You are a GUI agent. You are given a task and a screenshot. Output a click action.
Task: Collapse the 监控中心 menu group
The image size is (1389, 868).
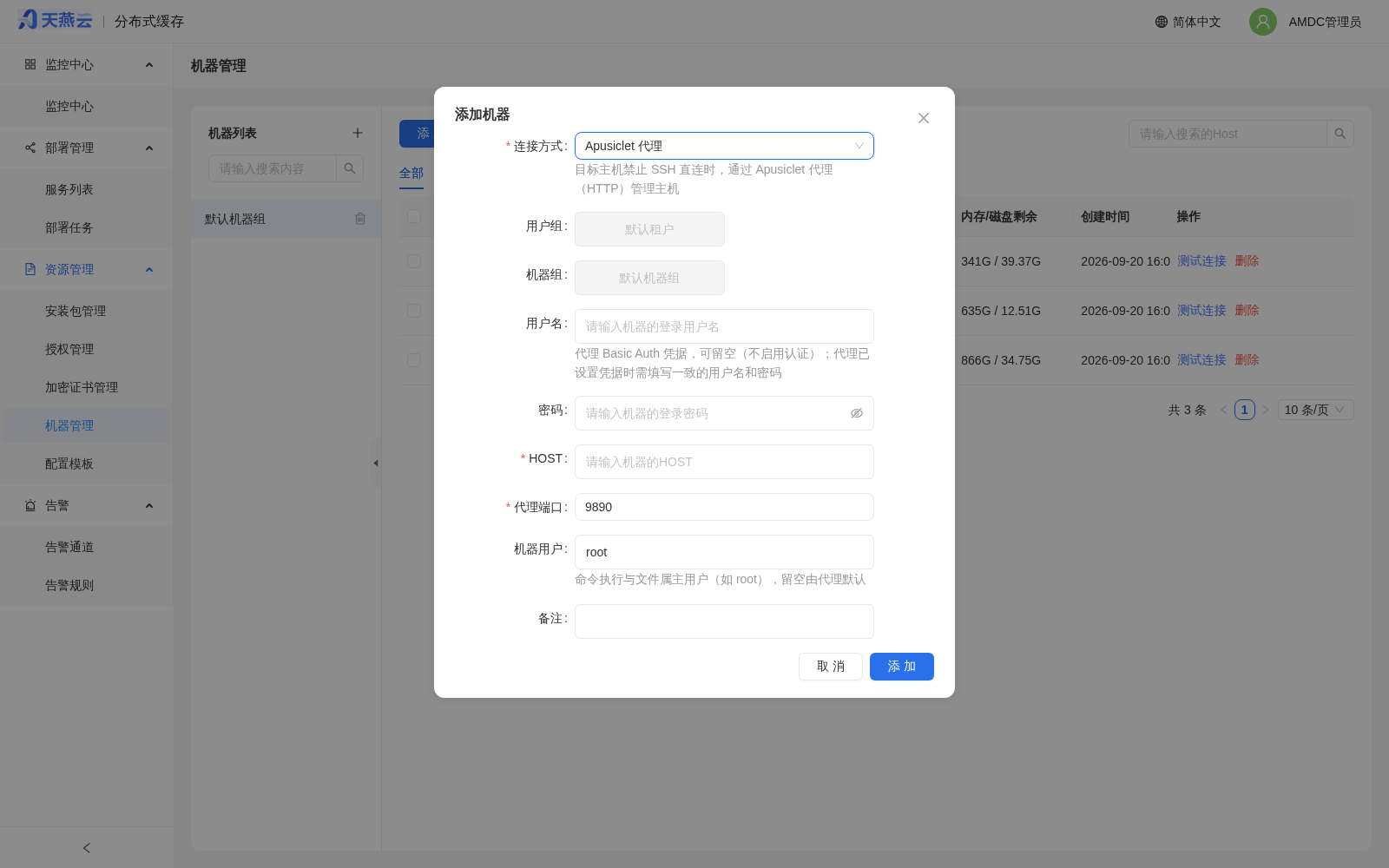point(149,65)
